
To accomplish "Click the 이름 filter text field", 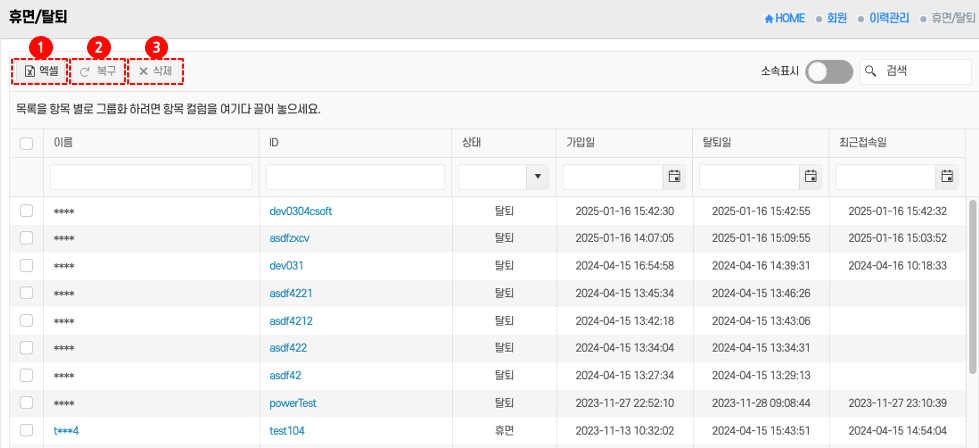I will pos(151,177).
